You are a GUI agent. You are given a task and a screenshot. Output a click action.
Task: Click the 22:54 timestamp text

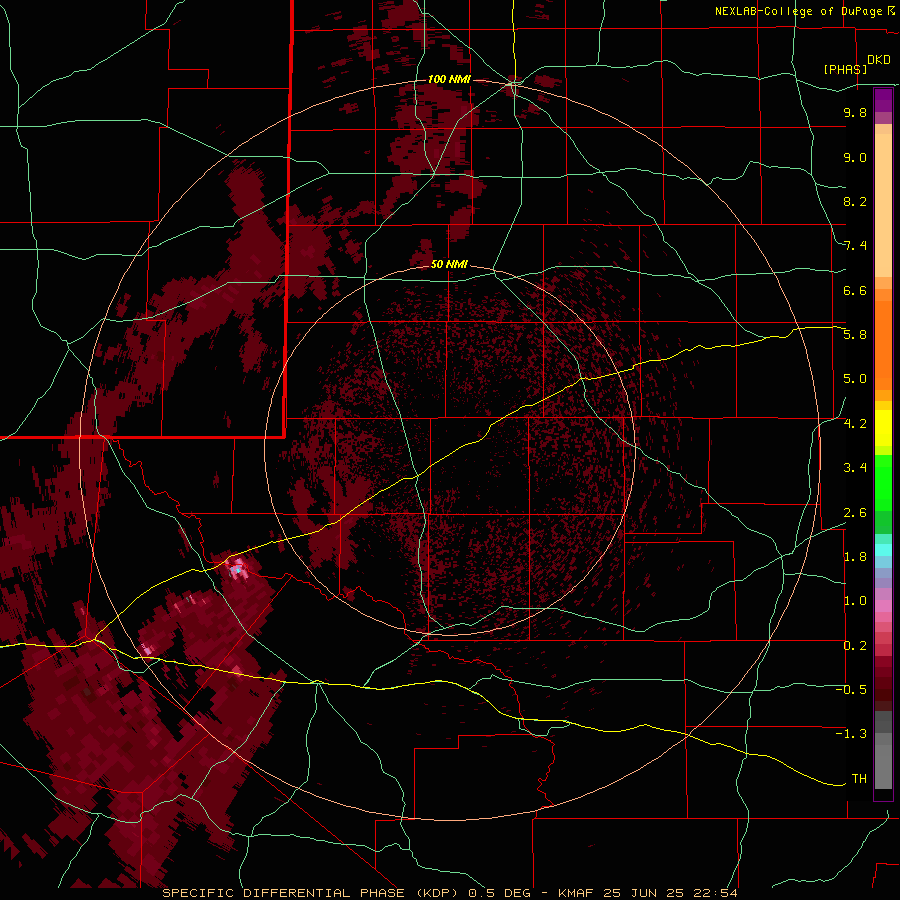tap(714, 893)
